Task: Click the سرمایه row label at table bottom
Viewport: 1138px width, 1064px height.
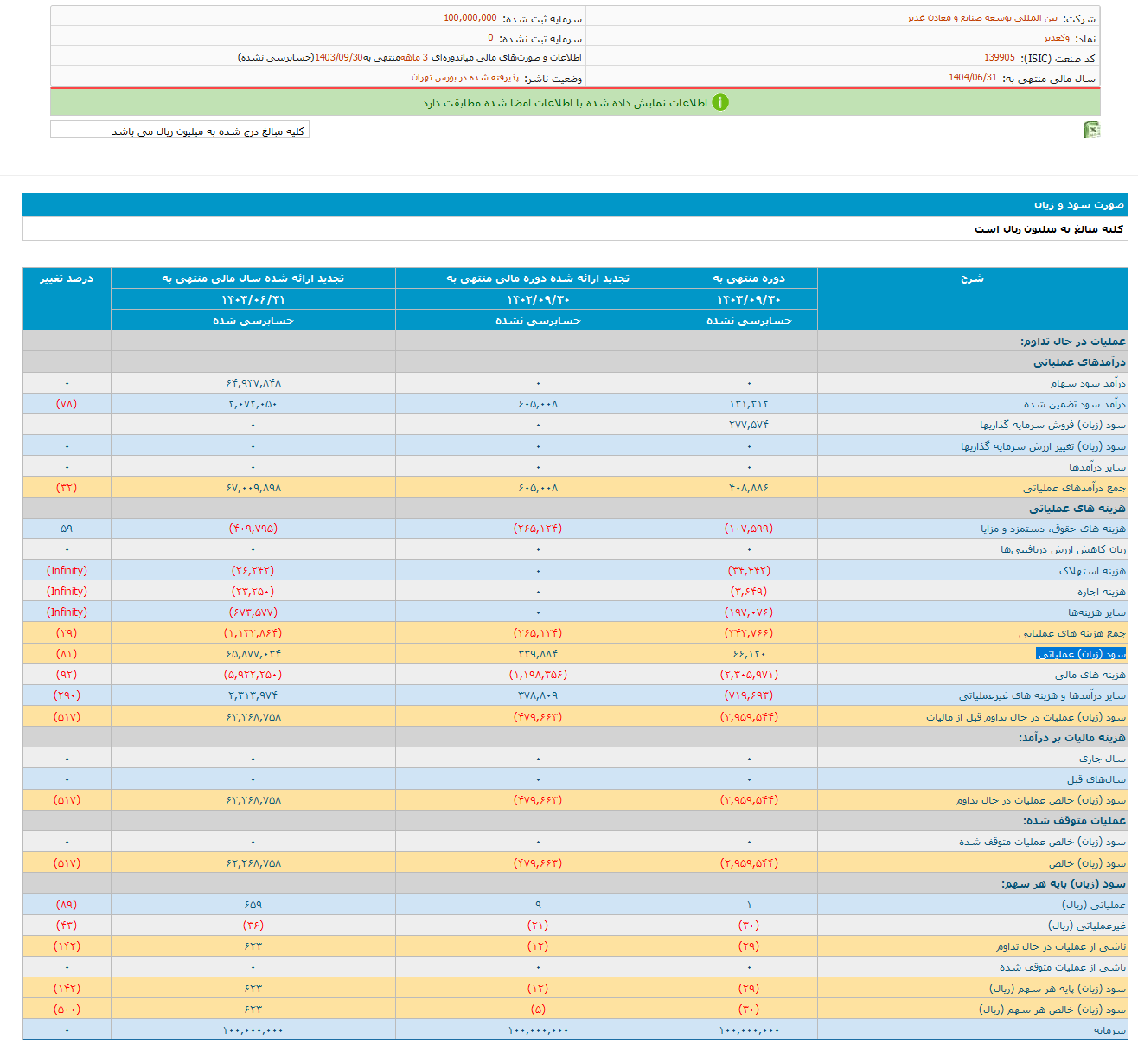Action: pyautogui.click(x=1109, y=1030)
